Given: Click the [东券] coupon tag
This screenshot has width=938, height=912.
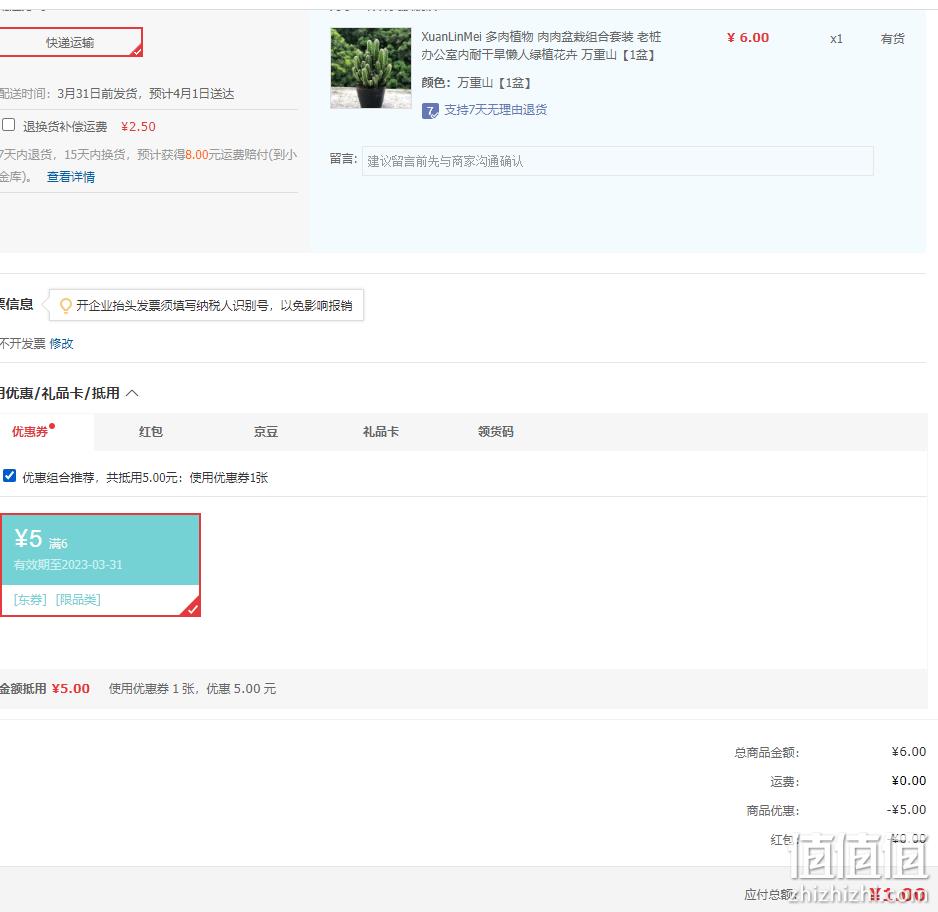Looking at the screenshot, I should [30, 600].
